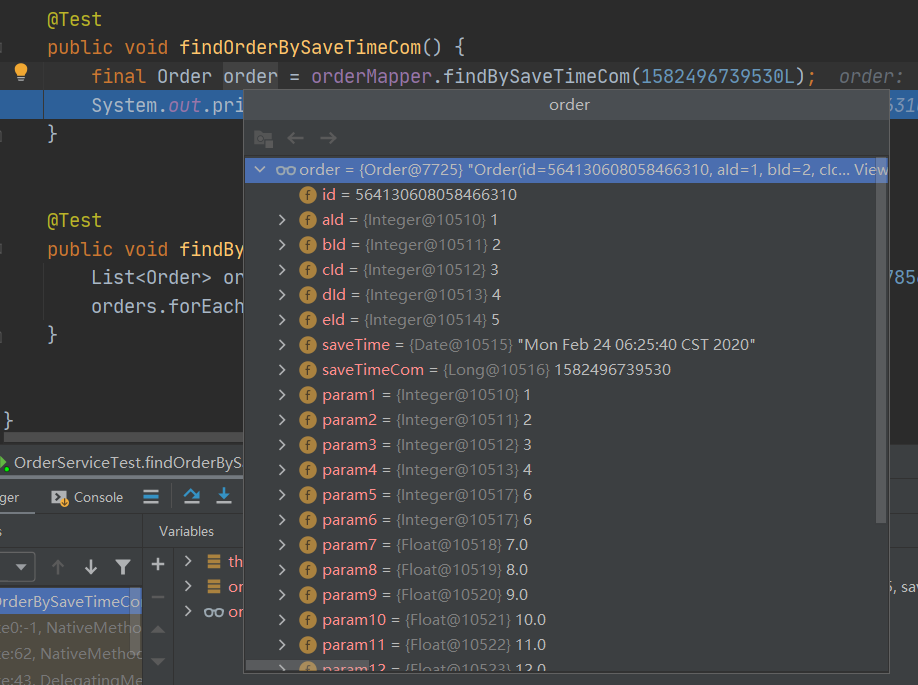
Task: Expand the saveTime Date node
Action: [282, 345]
